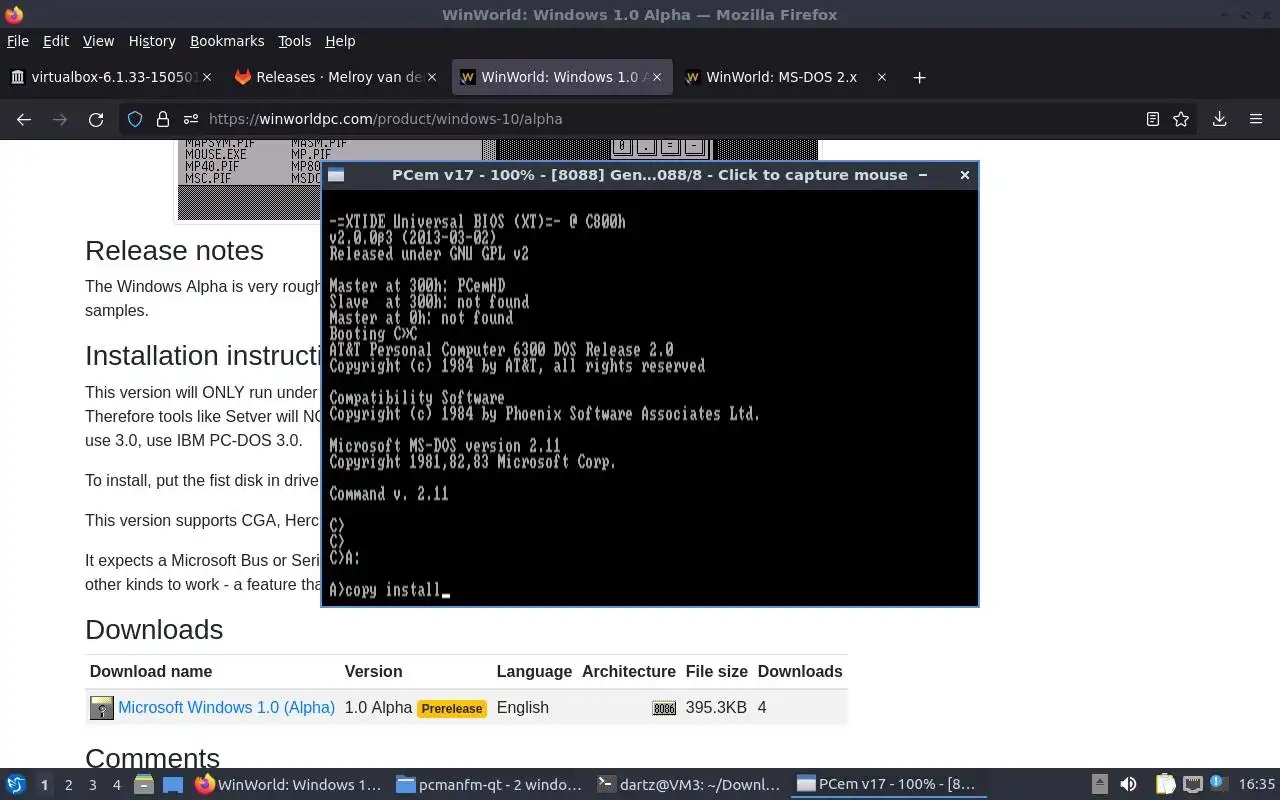Open volume control in system tray
The image size is (1280, 800).
tap(1128, 784)
